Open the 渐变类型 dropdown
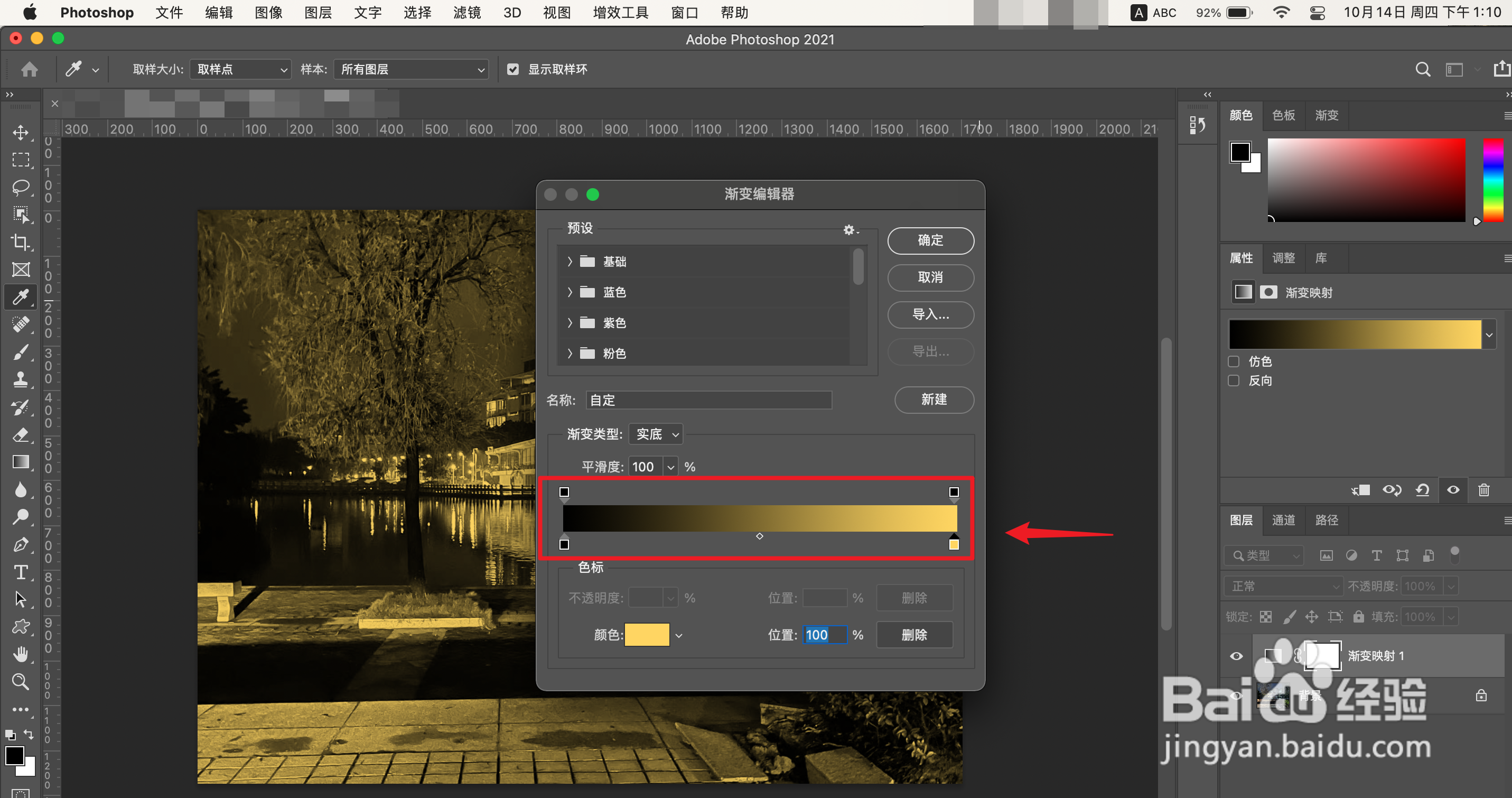The width and height of the screenshot is (1512, 798). coord(656,434)
